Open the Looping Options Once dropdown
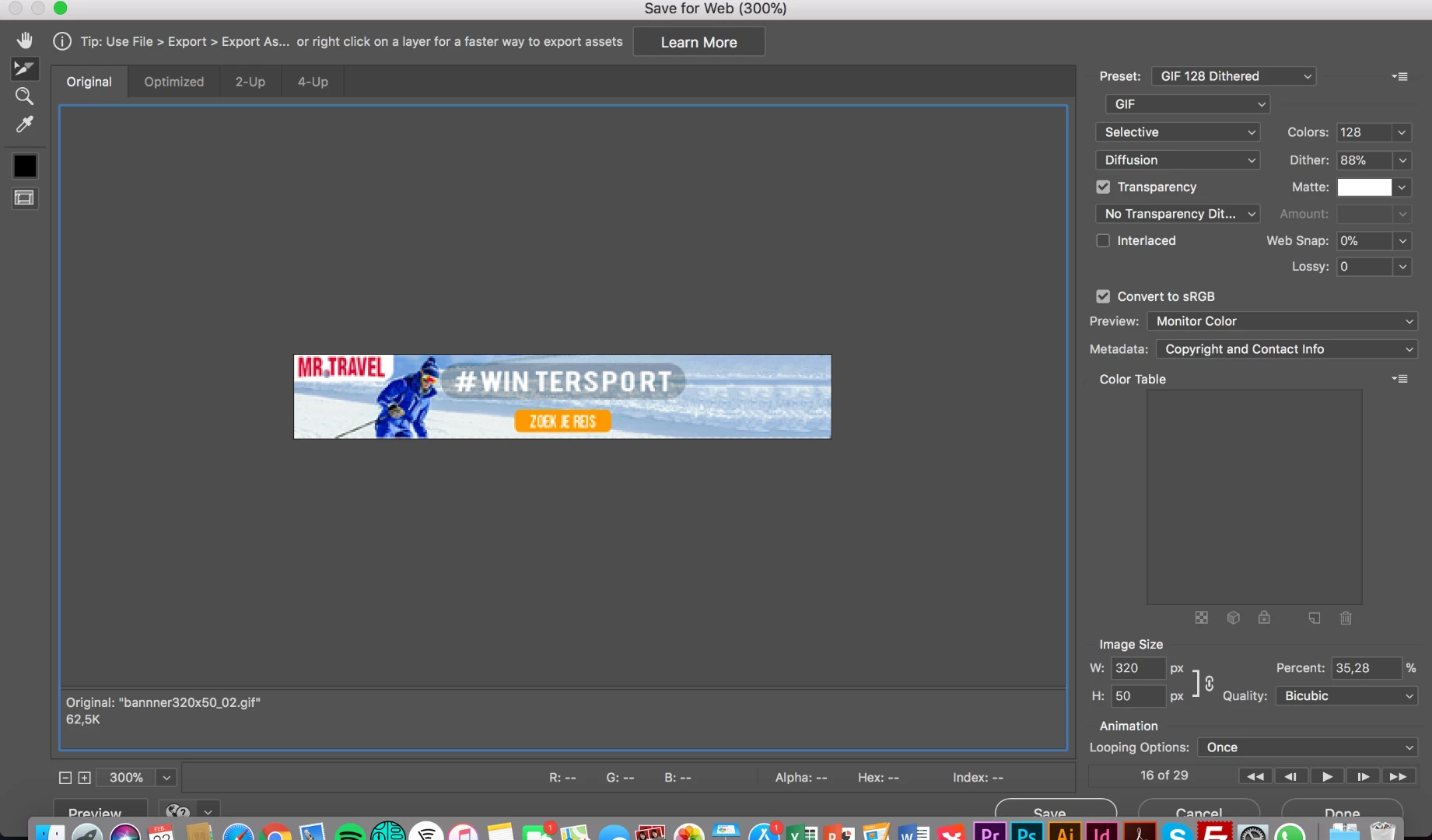 pyautogui.click(x=1308, y=747)
